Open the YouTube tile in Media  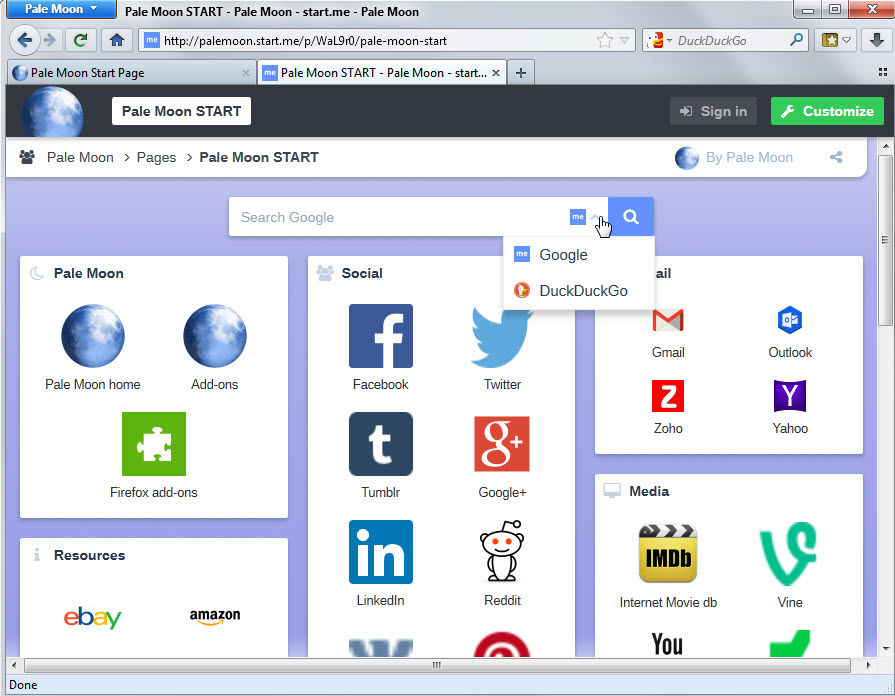pyautogui.click(x=667, y=644)
